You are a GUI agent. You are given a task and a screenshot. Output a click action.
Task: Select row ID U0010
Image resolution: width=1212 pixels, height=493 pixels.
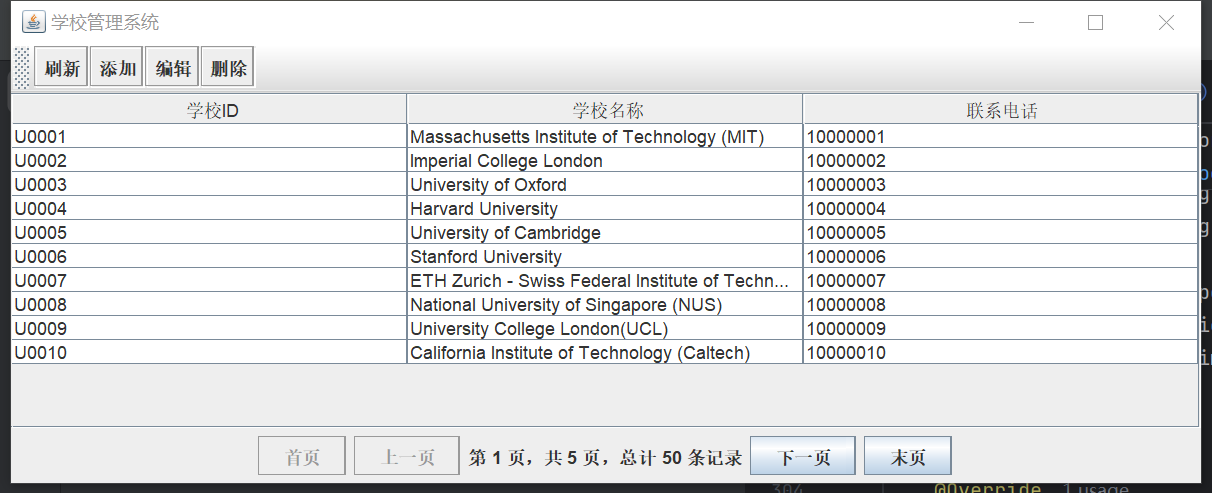[x=209, y=353]
